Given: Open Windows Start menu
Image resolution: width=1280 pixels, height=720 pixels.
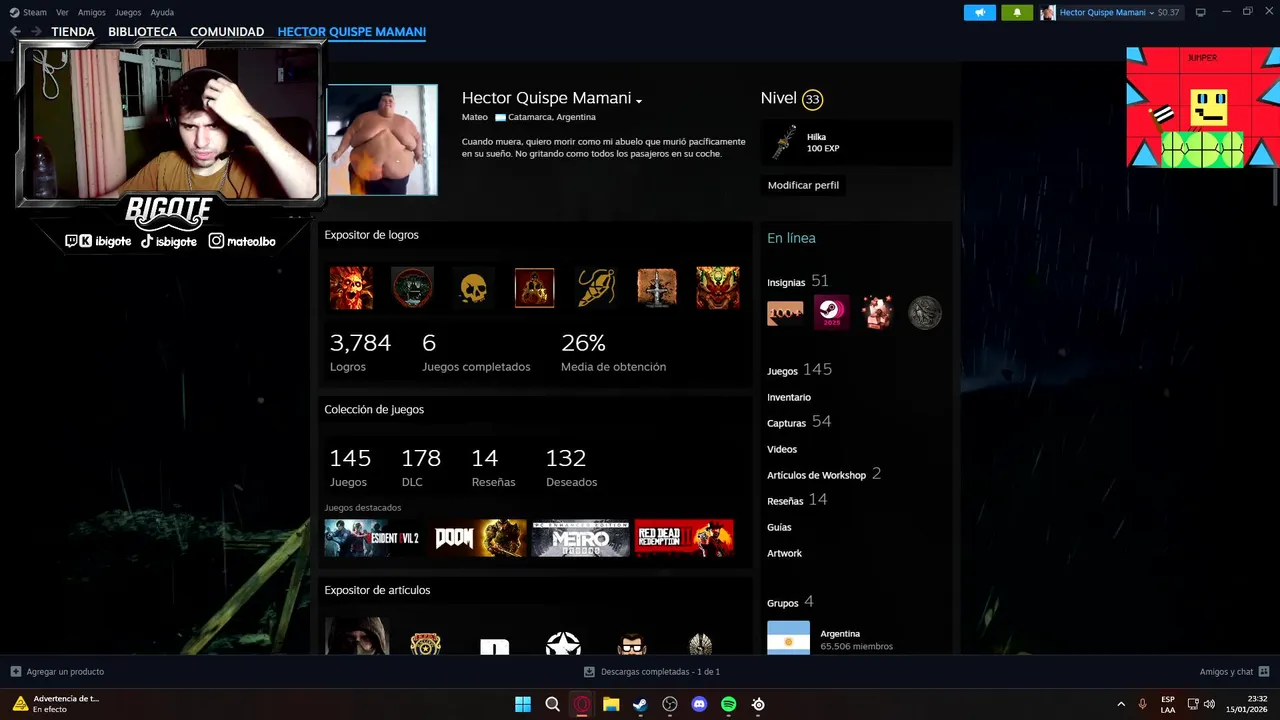Looking at the screenshot, I should 523,704.
